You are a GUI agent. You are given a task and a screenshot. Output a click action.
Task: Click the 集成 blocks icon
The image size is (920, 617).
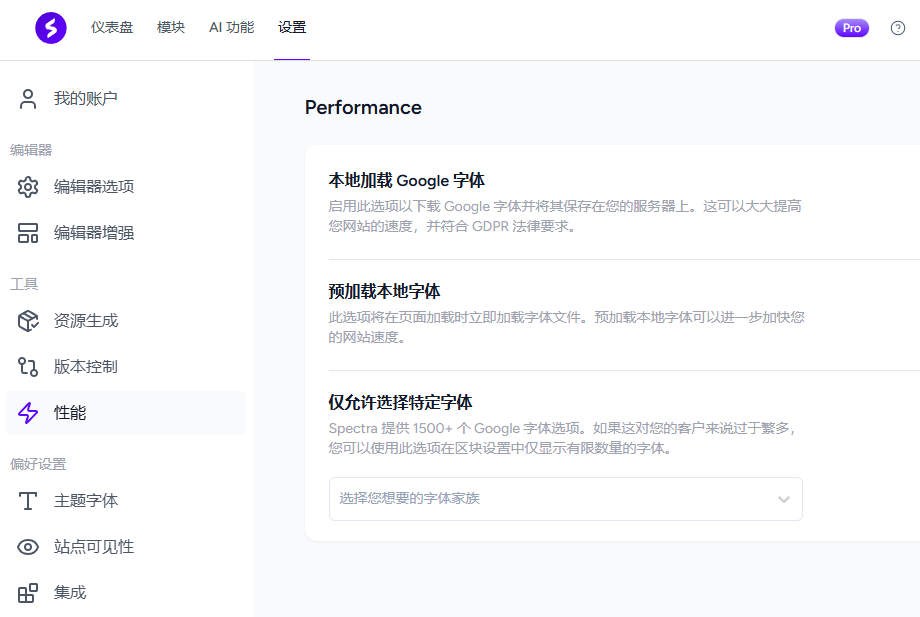point(28,593)
